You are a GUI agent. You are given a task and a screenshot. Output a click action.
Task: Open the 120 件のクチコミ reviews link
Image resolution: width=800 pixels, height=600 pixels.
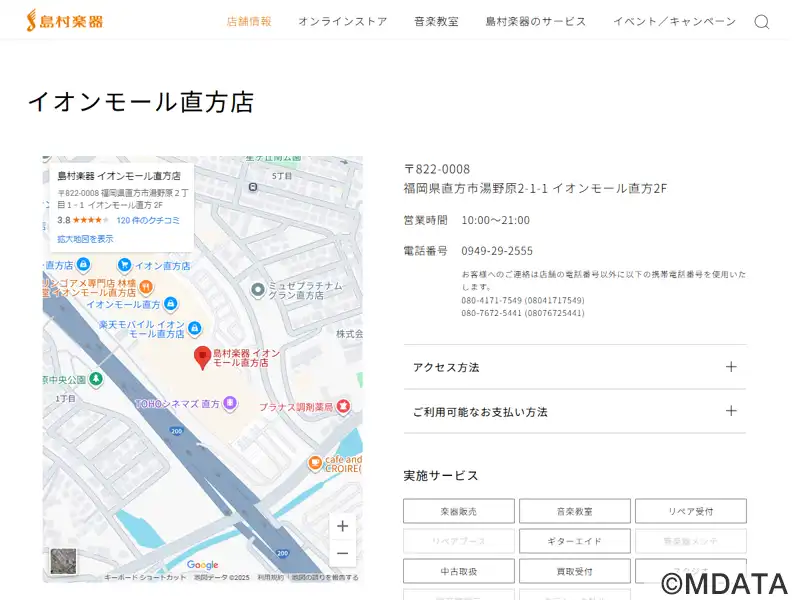pyautogui.click(x=148, y=220)
